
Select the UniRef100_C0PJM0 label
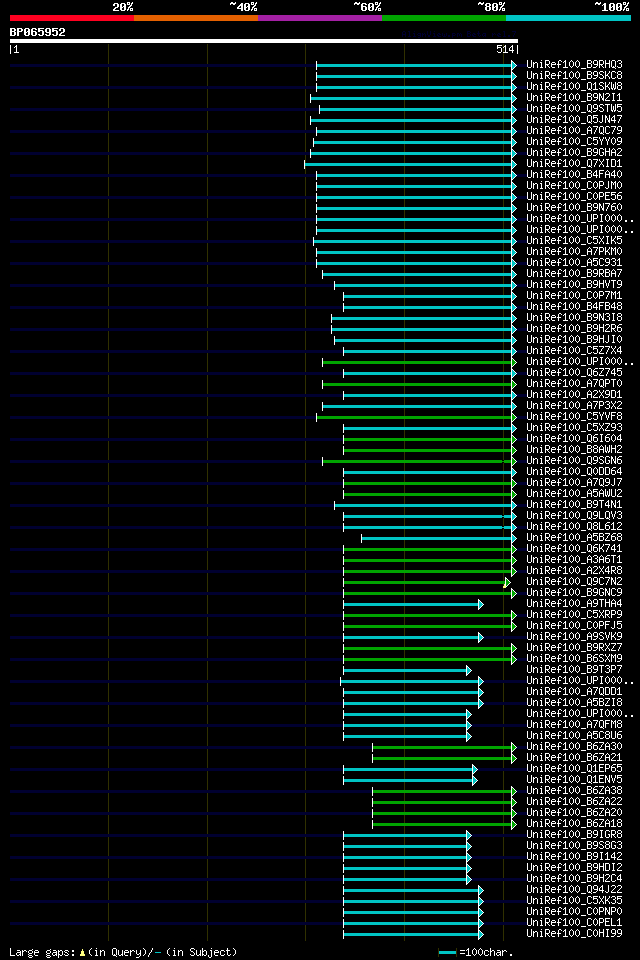(574, 186)
